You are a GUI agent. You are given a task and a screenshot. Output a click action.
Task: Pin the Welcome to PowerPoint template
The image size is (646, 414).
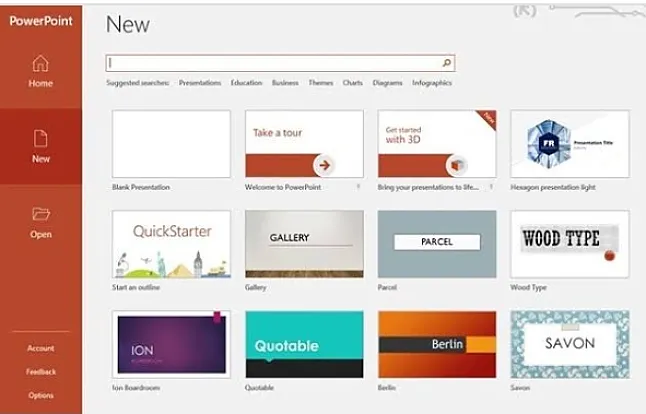358,187
